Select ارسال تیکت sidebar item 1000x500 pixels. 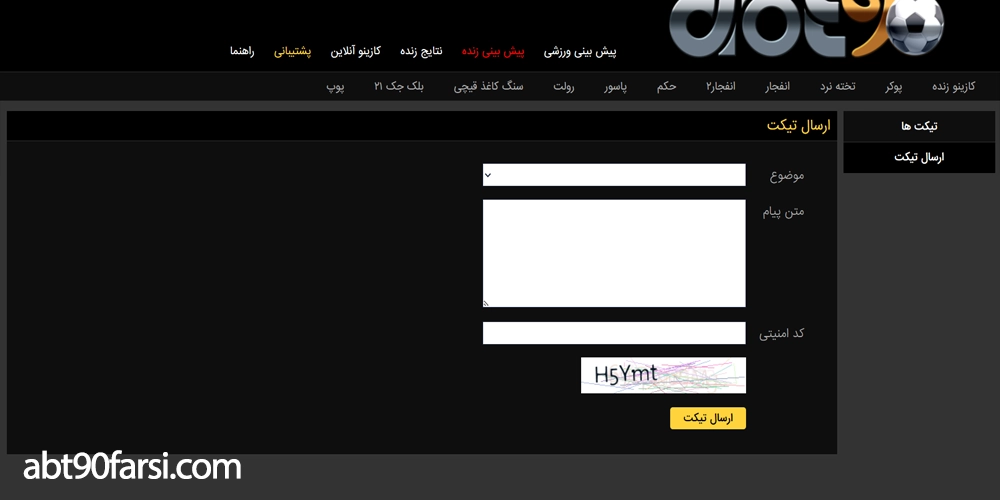pos(918,157)
